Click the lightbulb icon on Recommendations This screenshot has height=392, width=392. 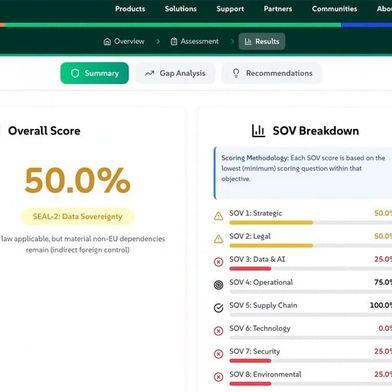pos(236,73)
